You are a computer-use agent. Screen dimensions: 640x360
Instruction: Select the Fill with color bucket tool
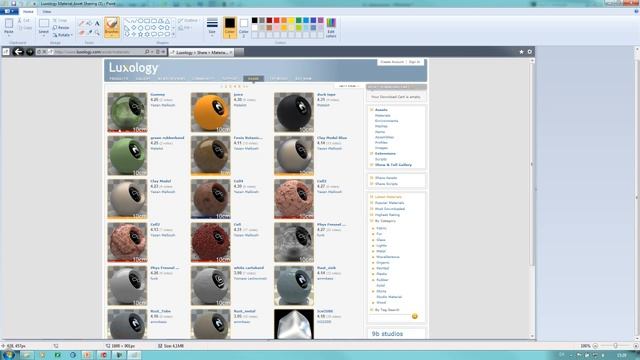(89, 23)
